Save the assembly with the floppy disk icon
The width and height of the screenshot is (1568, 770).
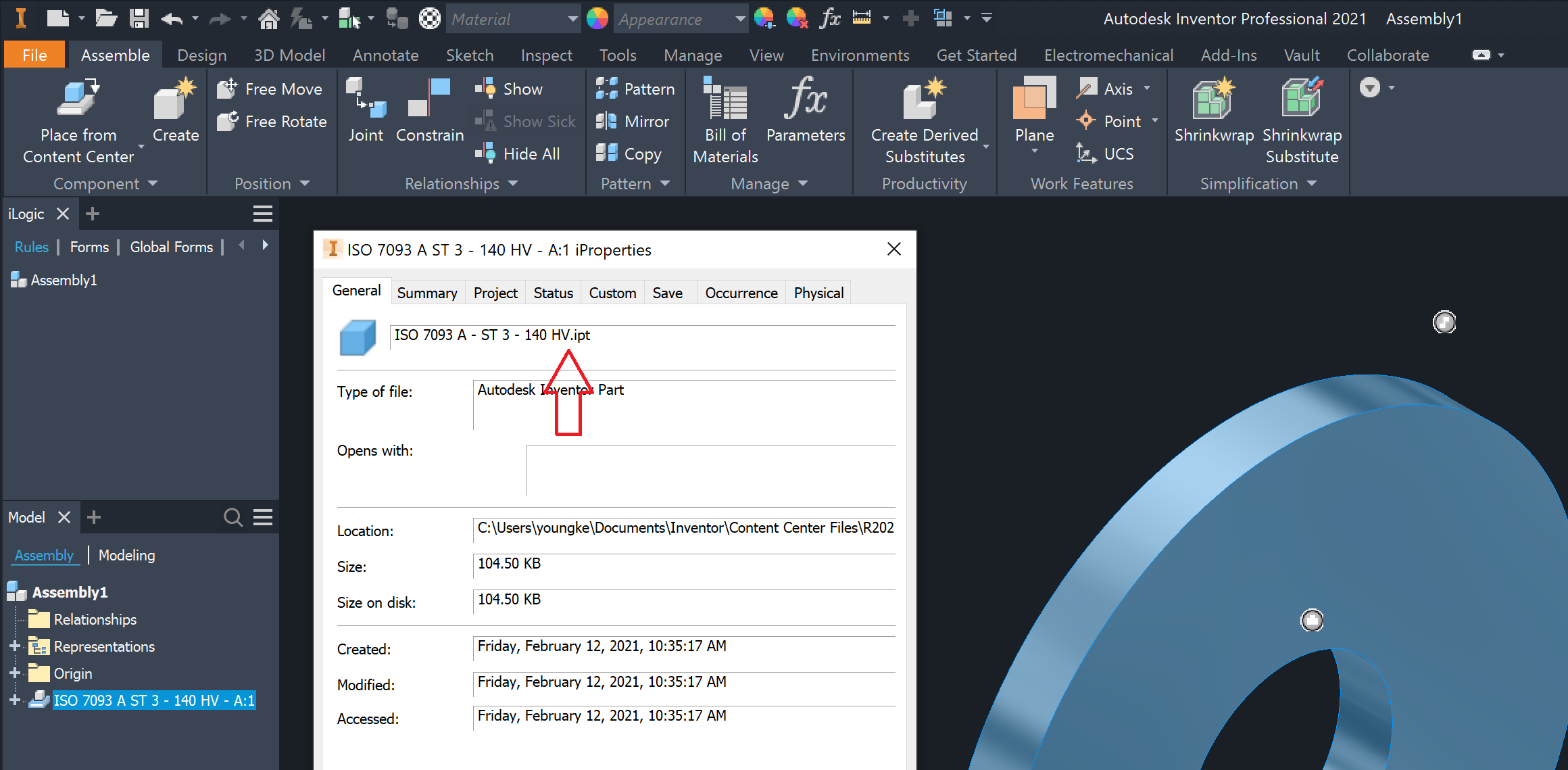coord(139,18)
